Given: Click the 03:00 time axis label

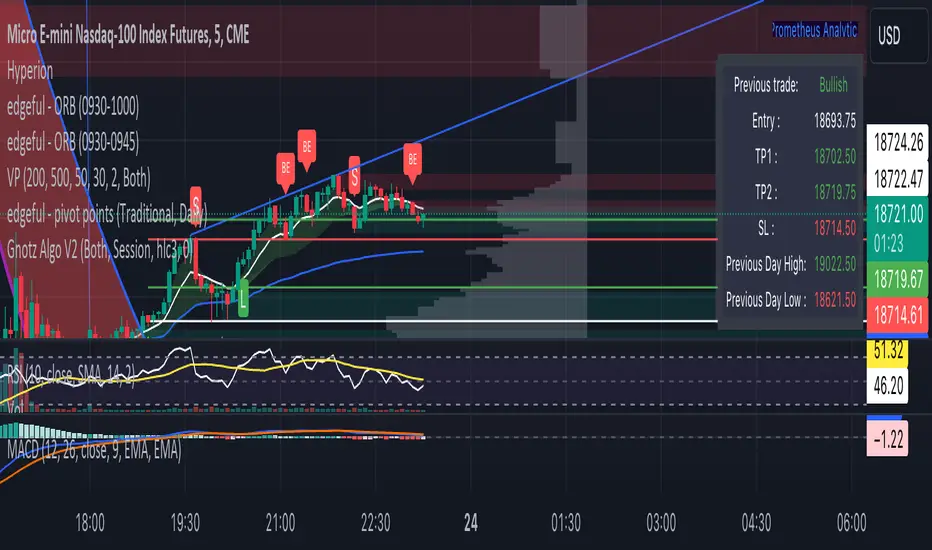Looking at the screenshot, I should 661,523.
